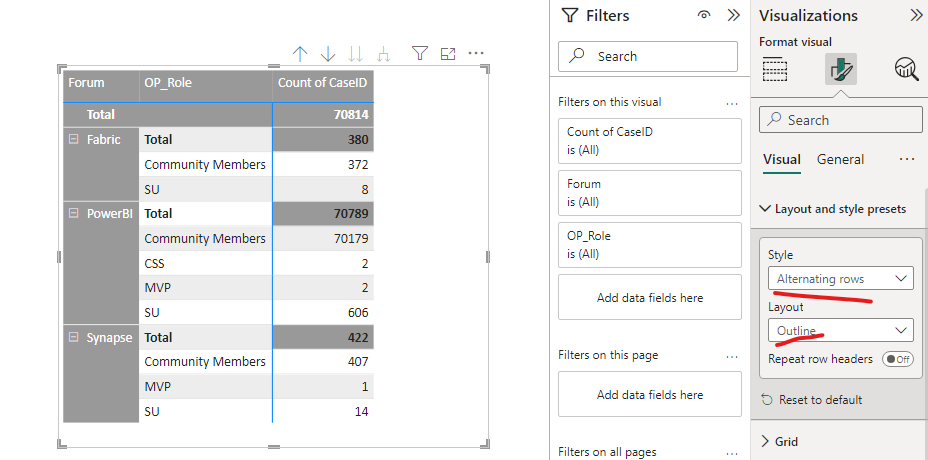The image size is (928, 460).
Task: Open Build visual fields icon
Action: click(x=775, y=70)
